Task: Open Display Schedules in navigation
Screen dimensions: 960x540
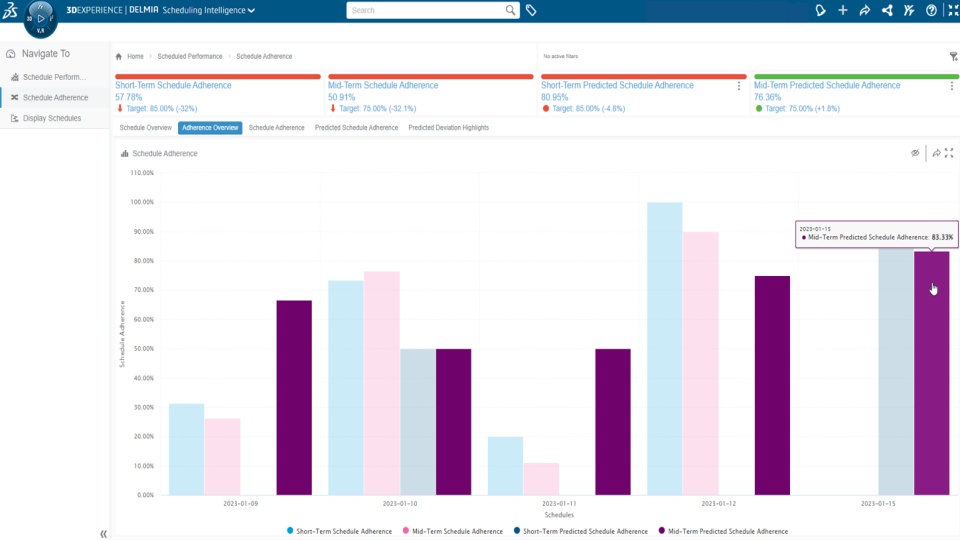Action: [x=52, y=118]
